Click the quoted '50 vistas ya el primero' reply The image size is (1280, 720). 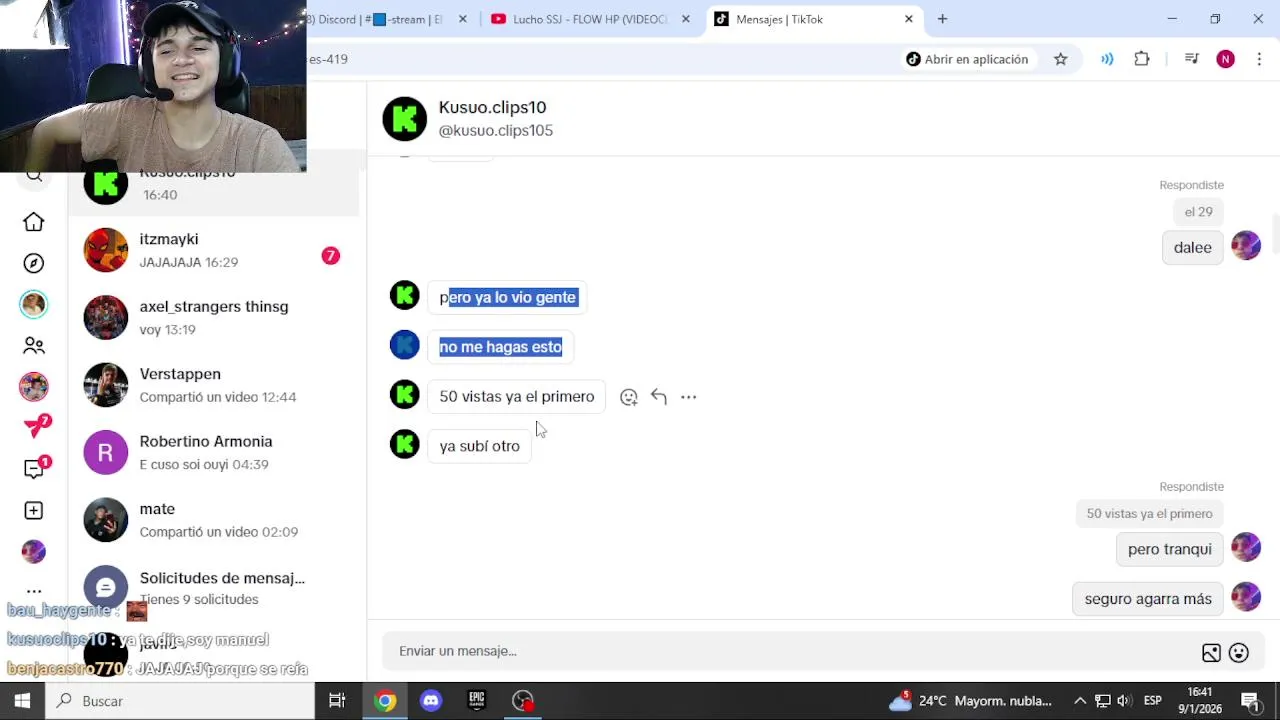click(1149, 514)
